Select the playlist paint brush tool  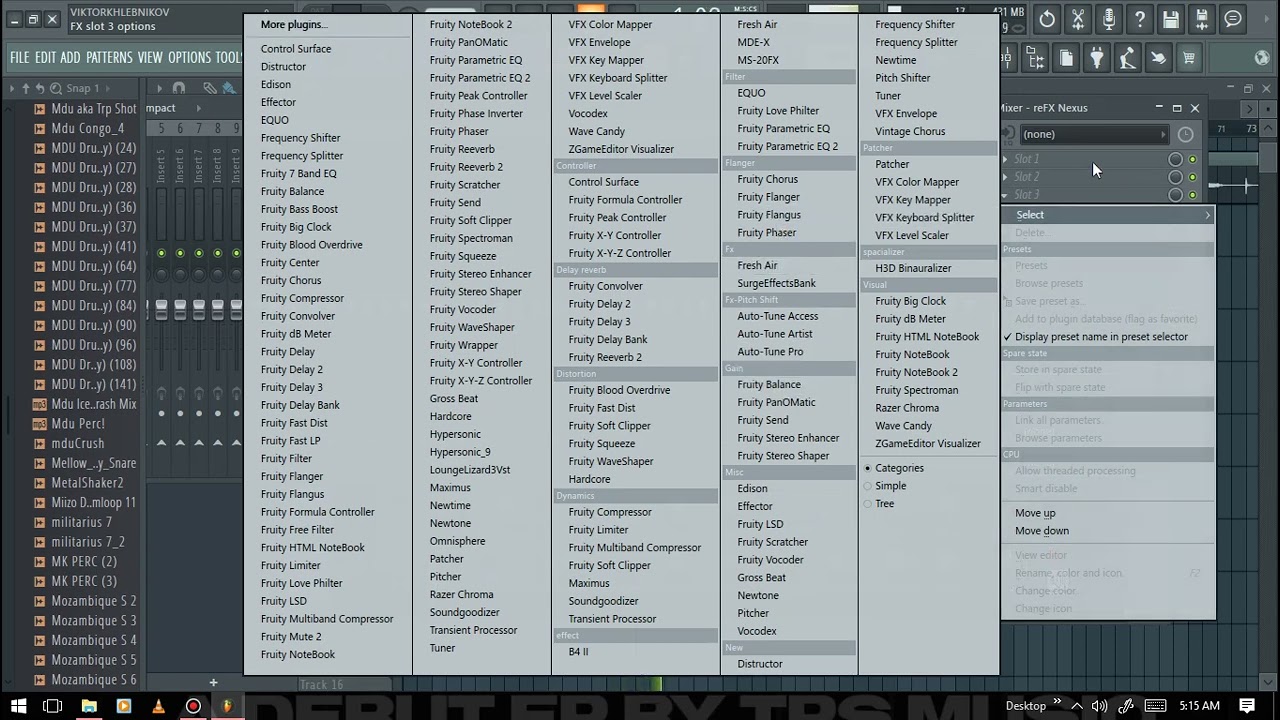click(x=229, y=88)
